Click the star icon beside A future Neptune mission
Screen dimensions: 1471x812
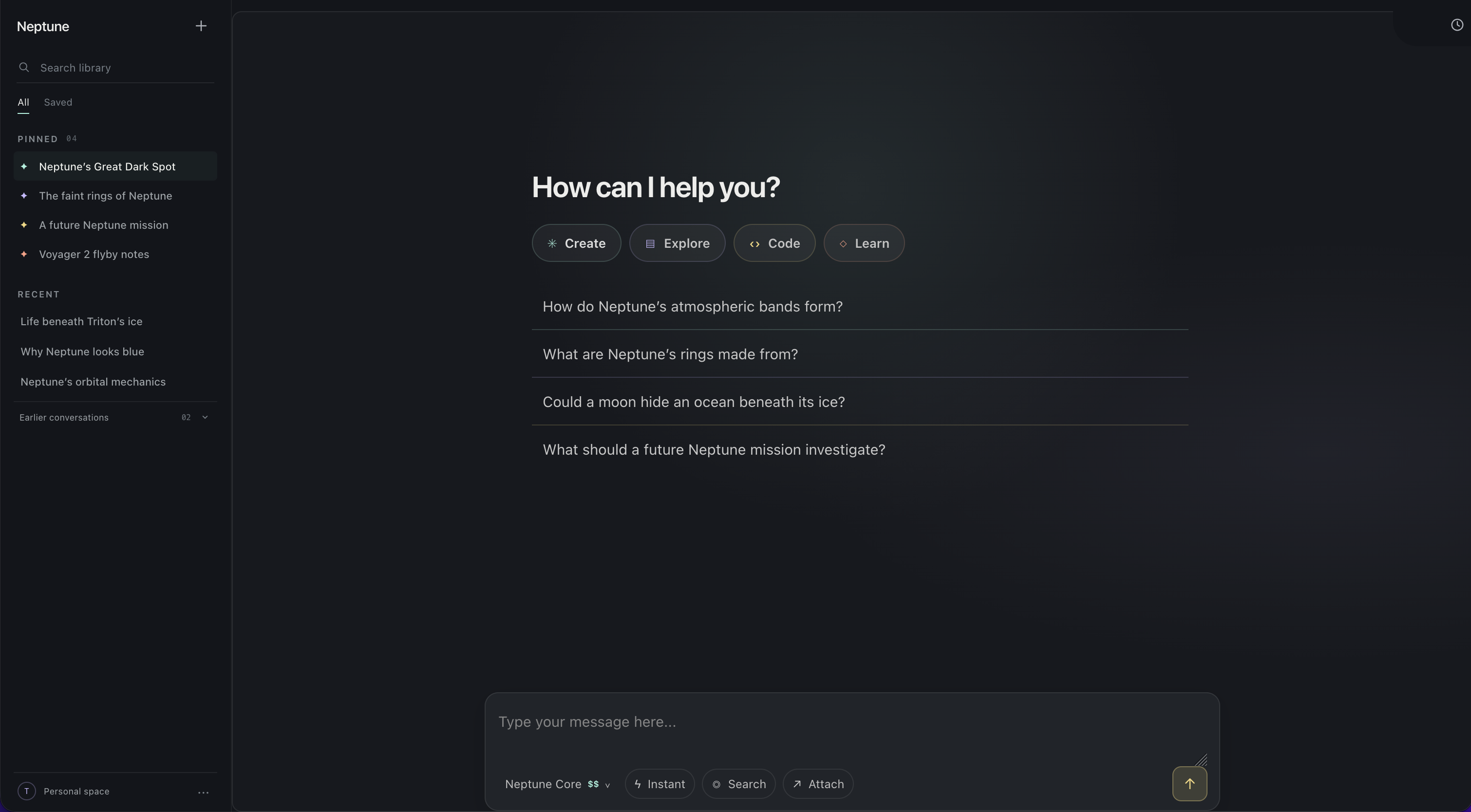24,225
